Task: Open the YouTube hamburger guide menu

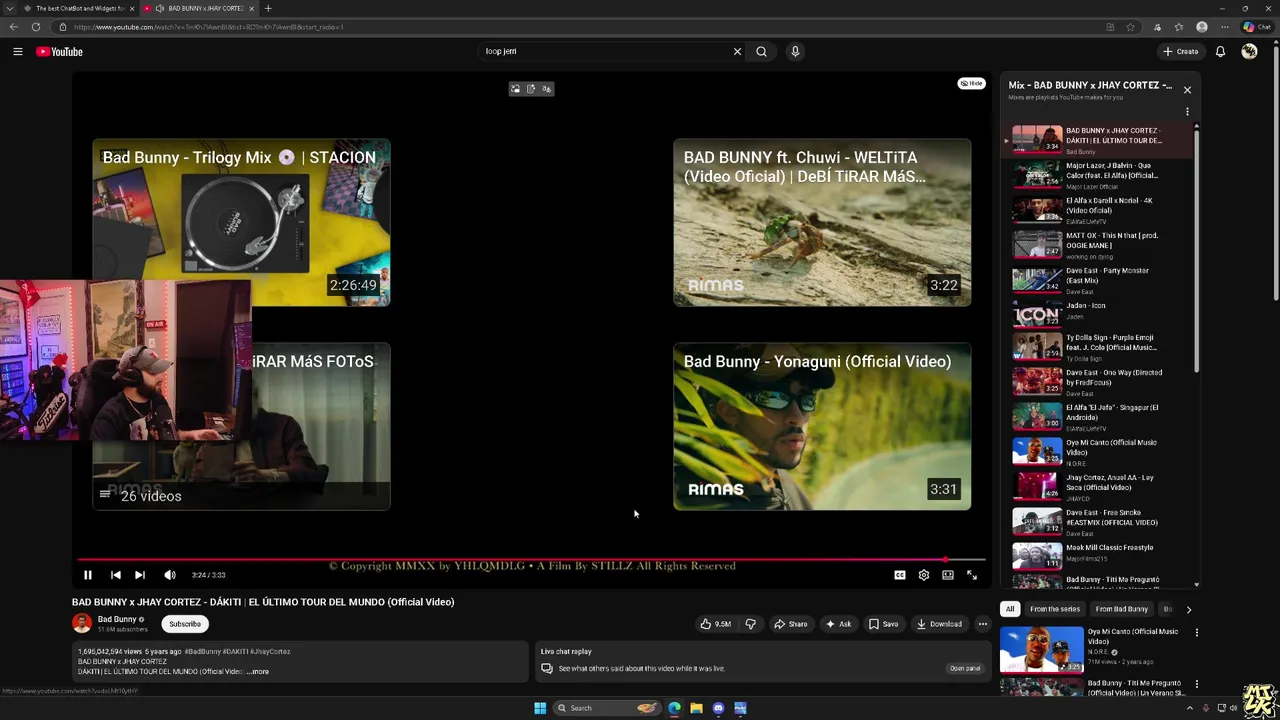Action: (17, 51)
